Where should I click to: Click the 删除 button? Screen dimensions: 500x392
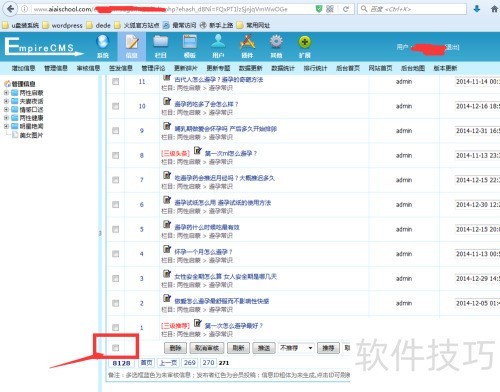(175, 348)
